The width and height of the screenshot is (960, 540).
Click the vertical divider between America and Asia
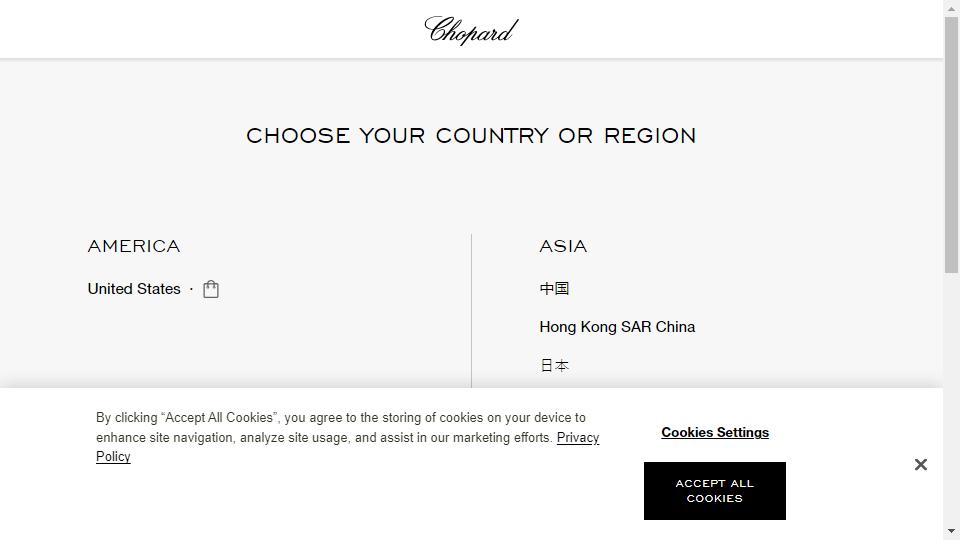click(x=471, y=310)
